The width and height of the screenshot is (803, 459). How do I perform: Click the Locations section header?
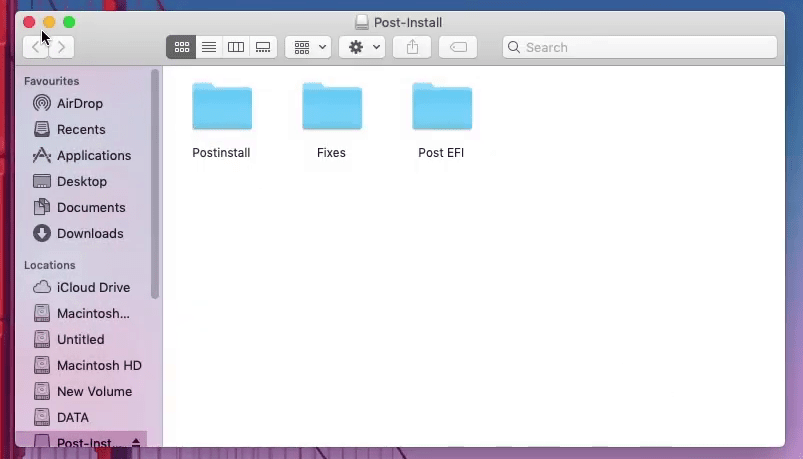50,265
